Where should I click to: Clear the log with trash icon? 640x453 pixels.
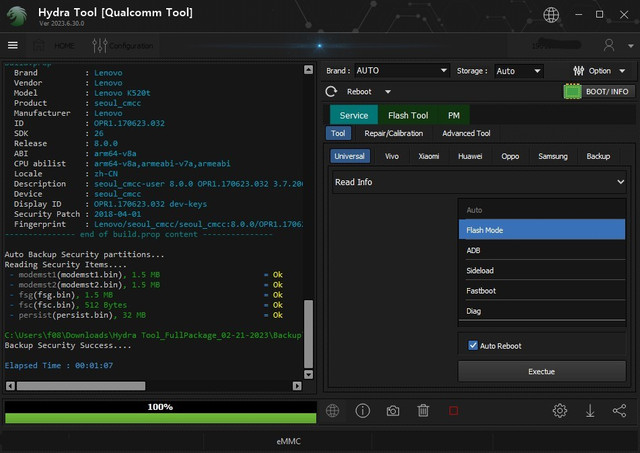pyautogui.click(x=423, y=411)
